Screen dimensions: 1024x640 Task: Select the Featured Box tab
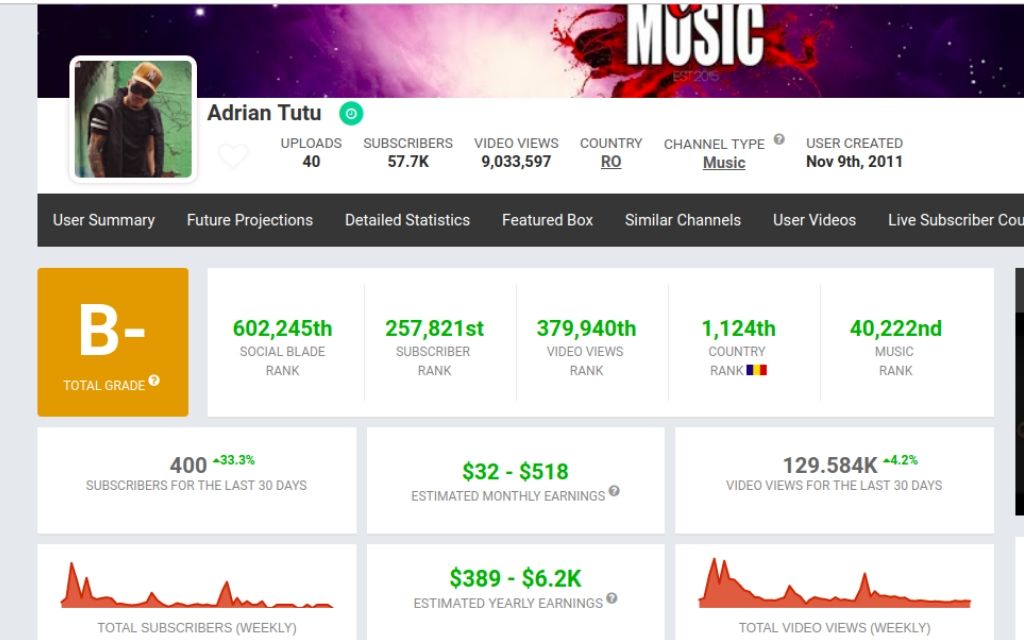pos(547,220)
